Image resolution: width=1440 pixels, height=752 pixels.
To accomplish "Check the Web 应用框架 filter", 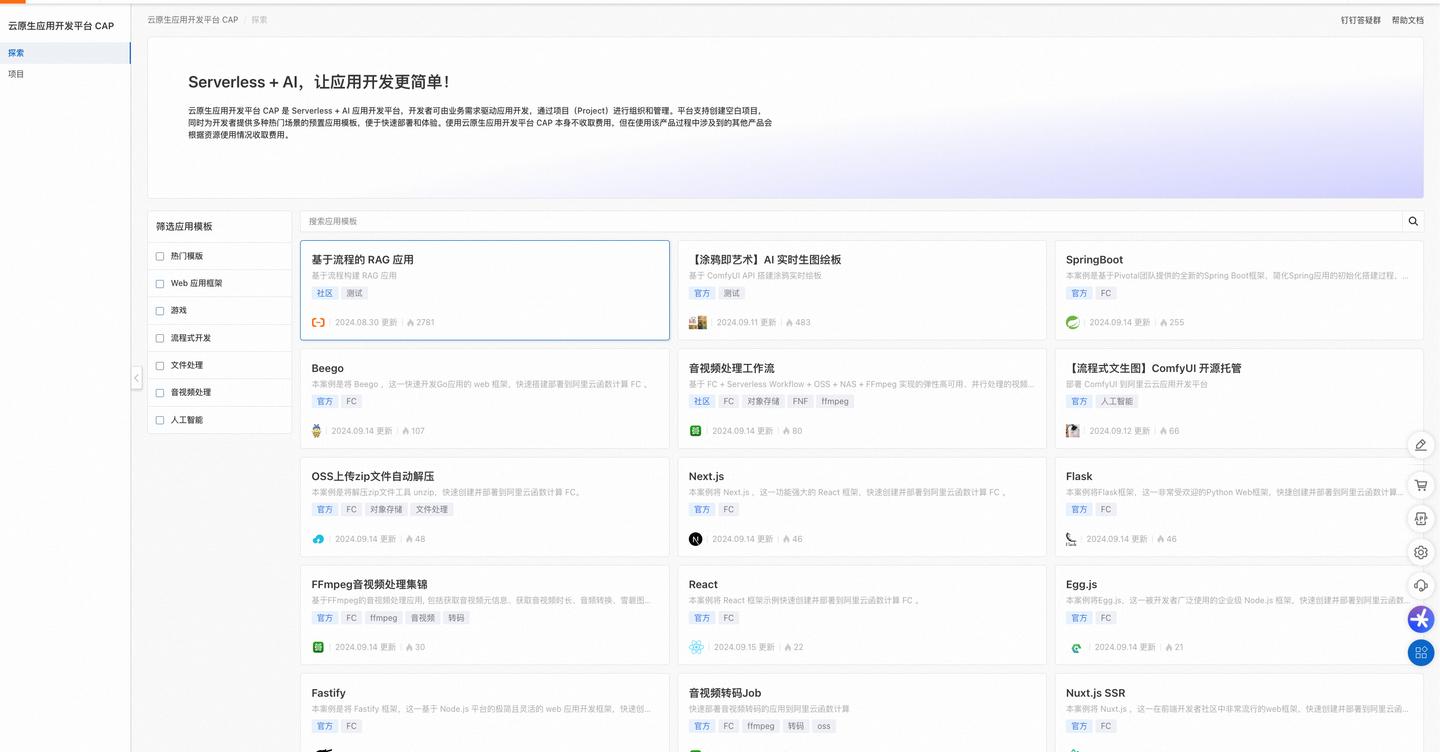I will pos(159,283).
